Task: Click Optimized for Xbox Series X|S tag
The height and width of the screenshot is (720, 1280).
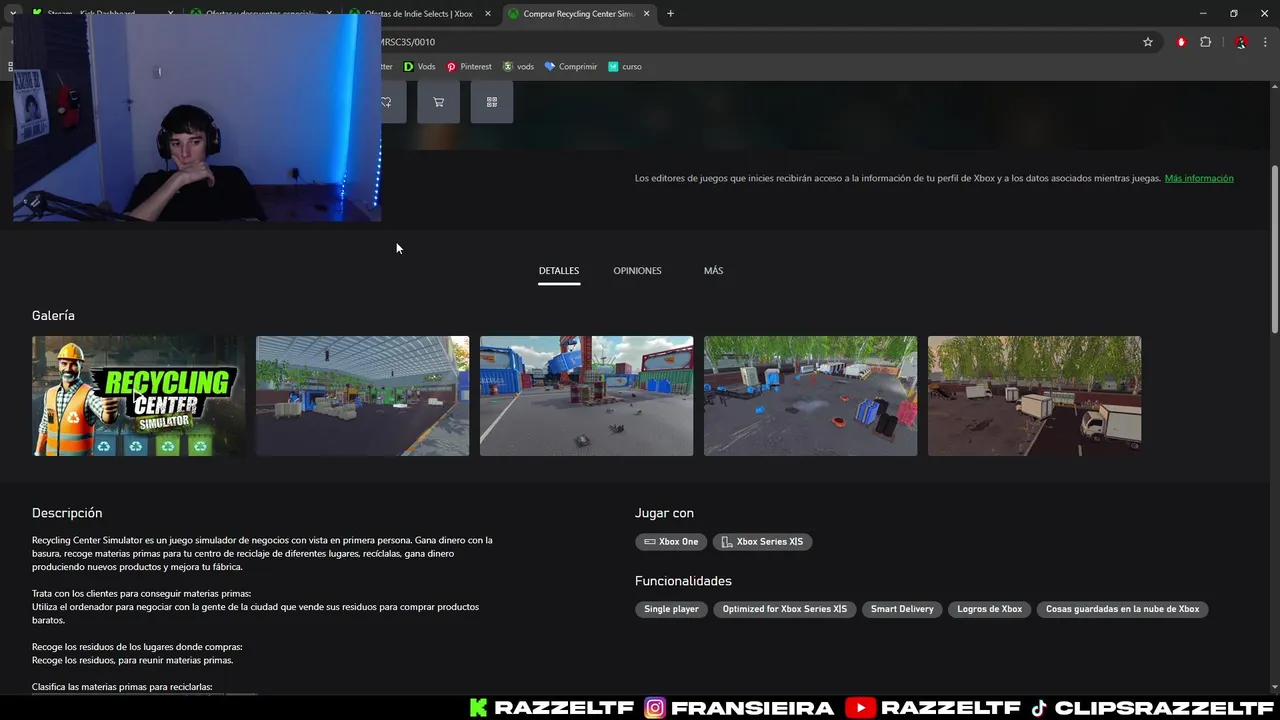Action: coord(785,609)
